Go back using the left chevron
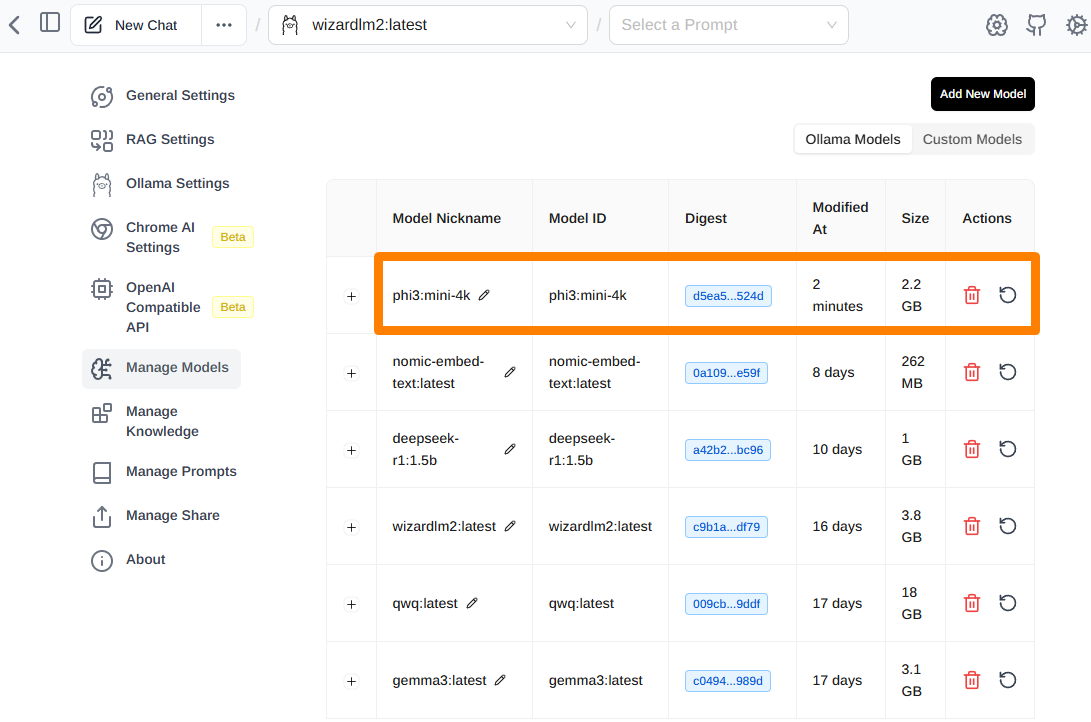 (x=14, y=25)
